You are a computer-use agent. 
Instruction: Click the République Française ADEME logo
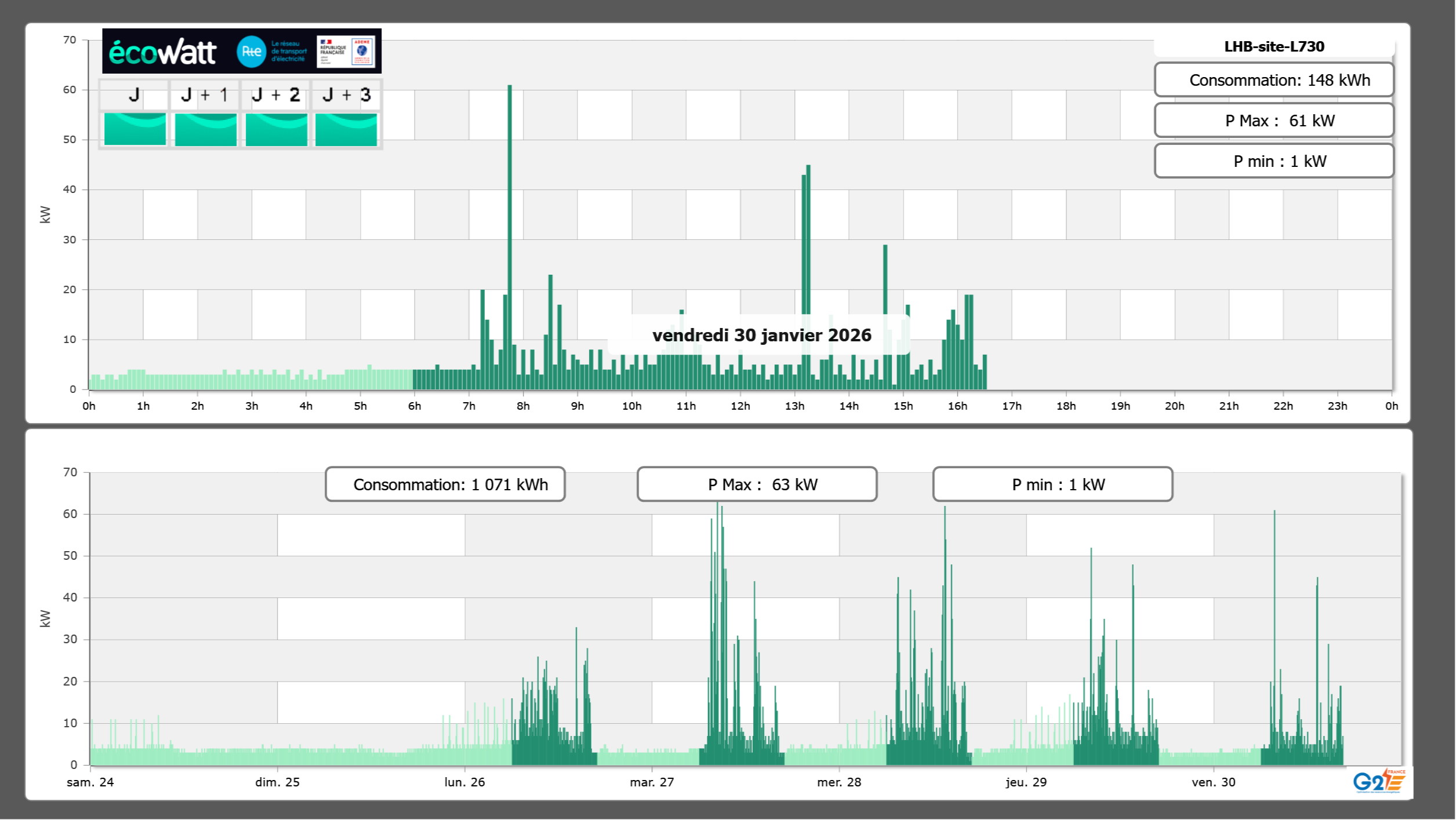coord(347,52)
